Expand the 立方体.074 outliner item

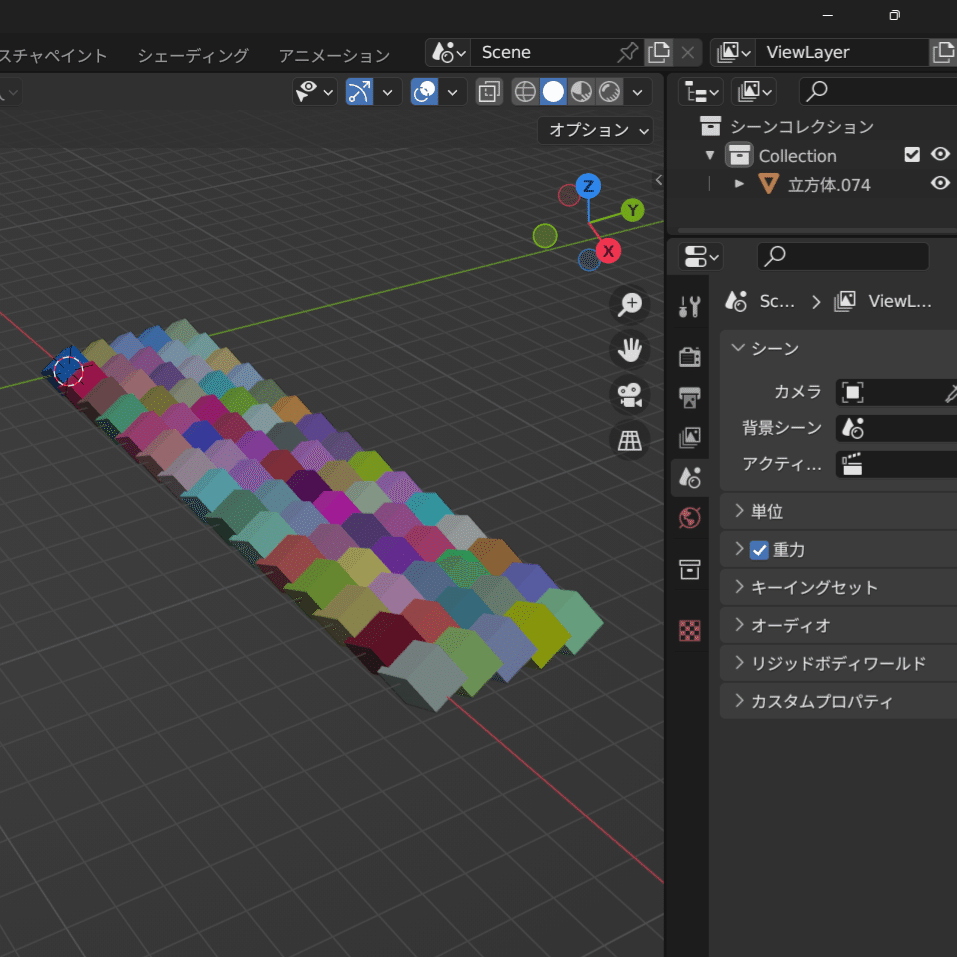738,183
